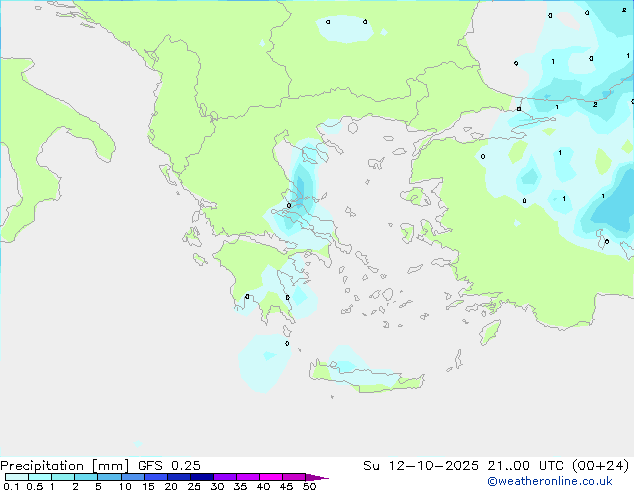Image resolution: width=634 pixels, height=490 pixels.
Task: Click the '(00+24)' forecast offset text
Action: [601, 466]
